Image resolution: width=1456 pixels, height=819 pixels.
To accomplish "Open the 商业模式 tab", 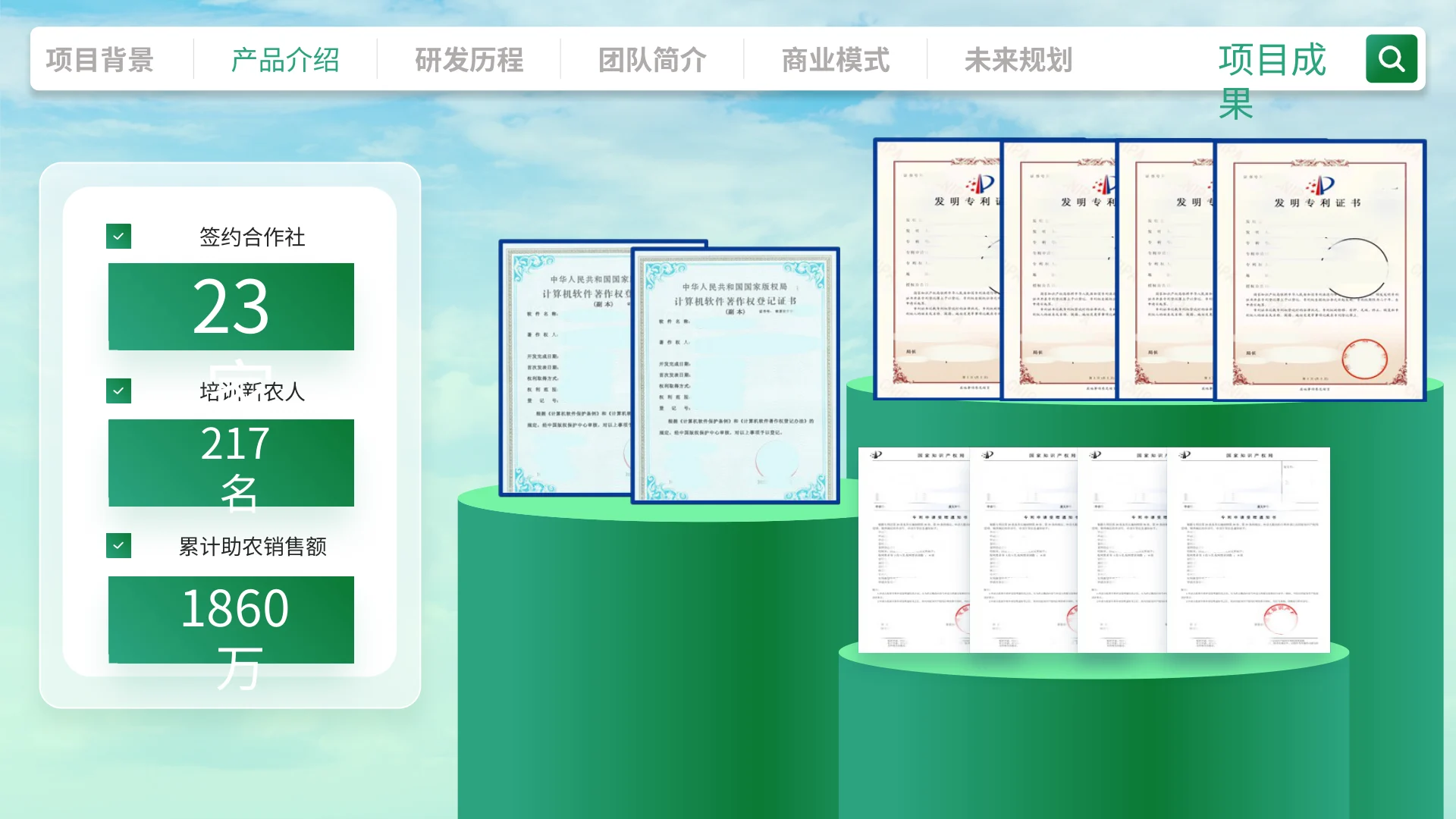I will coord(836,60).
